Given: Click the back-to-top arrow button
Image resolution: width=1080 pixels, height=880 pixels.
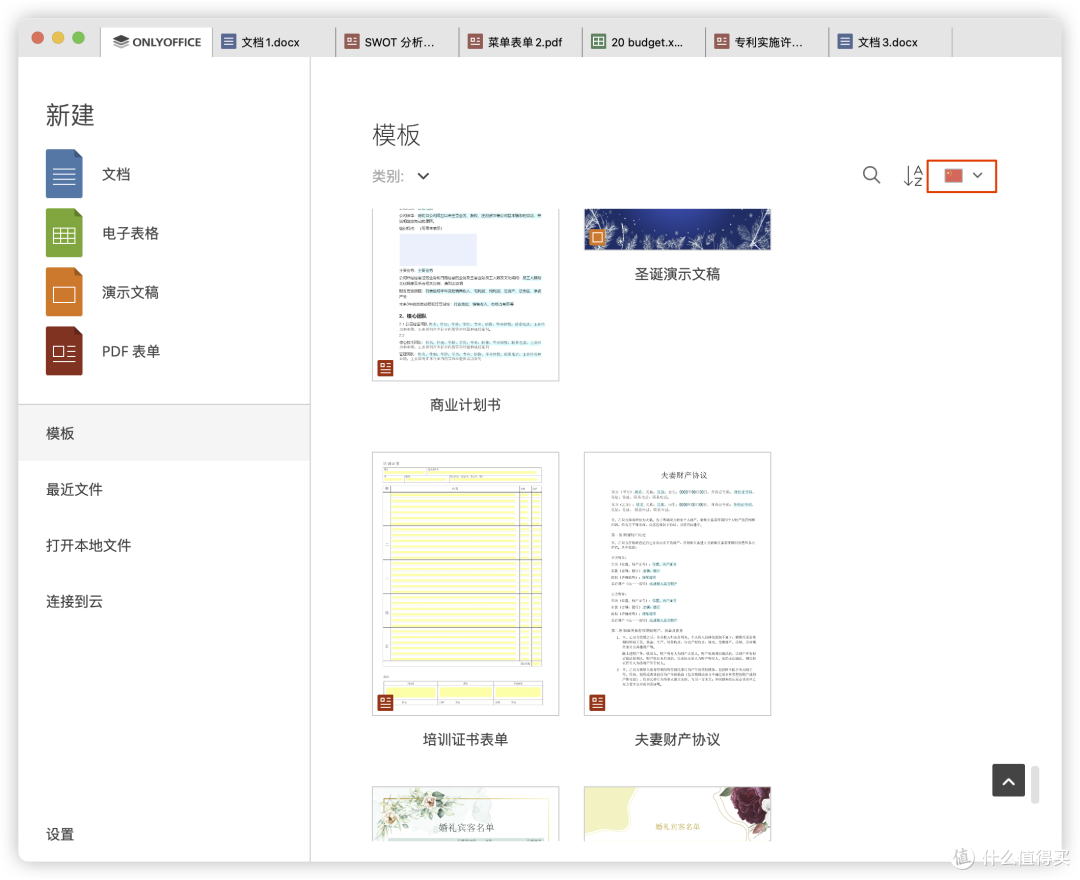Looking at the screenshot, I should (x=1008, y=780).
